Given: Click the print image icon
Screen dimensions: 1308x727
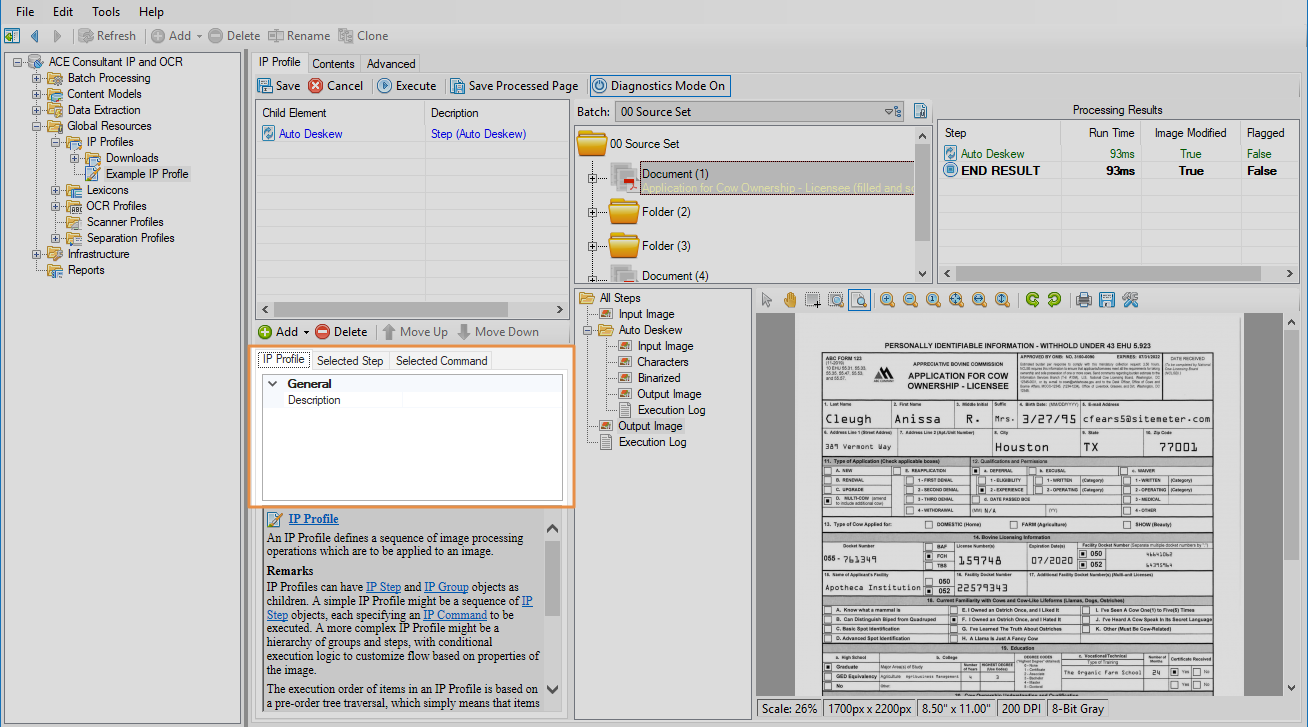Looking at the screenshot, I should pos(1083,300).
